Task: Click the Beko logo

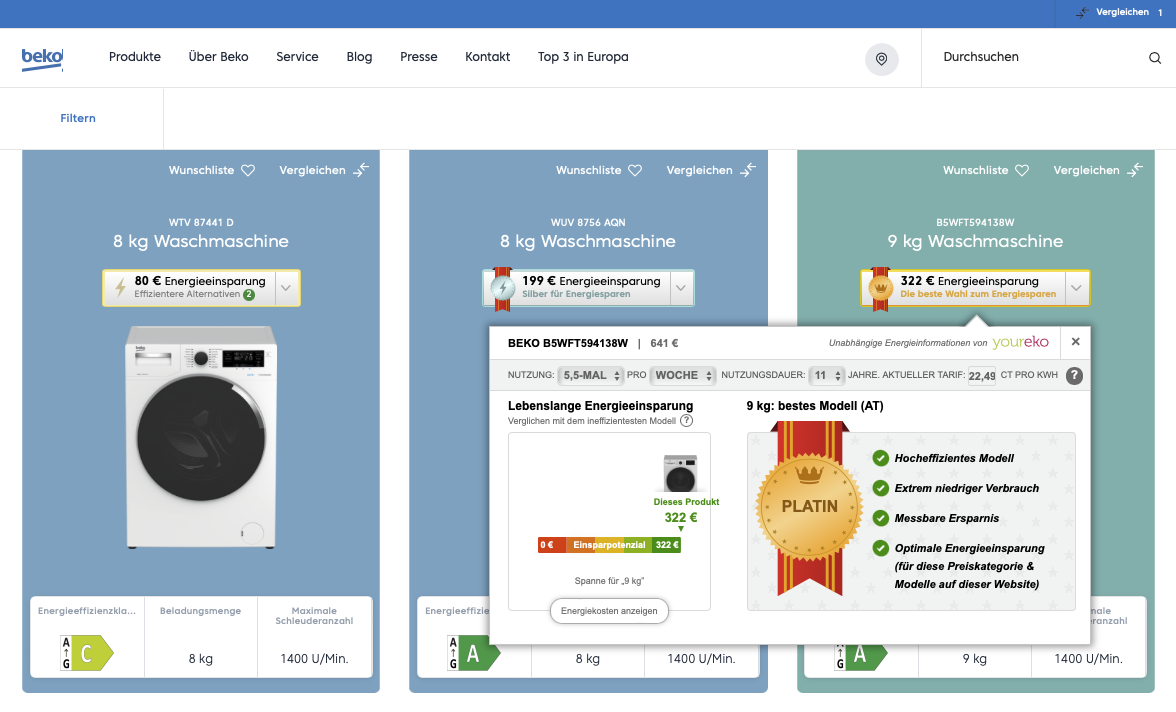Action: (42, 59)
